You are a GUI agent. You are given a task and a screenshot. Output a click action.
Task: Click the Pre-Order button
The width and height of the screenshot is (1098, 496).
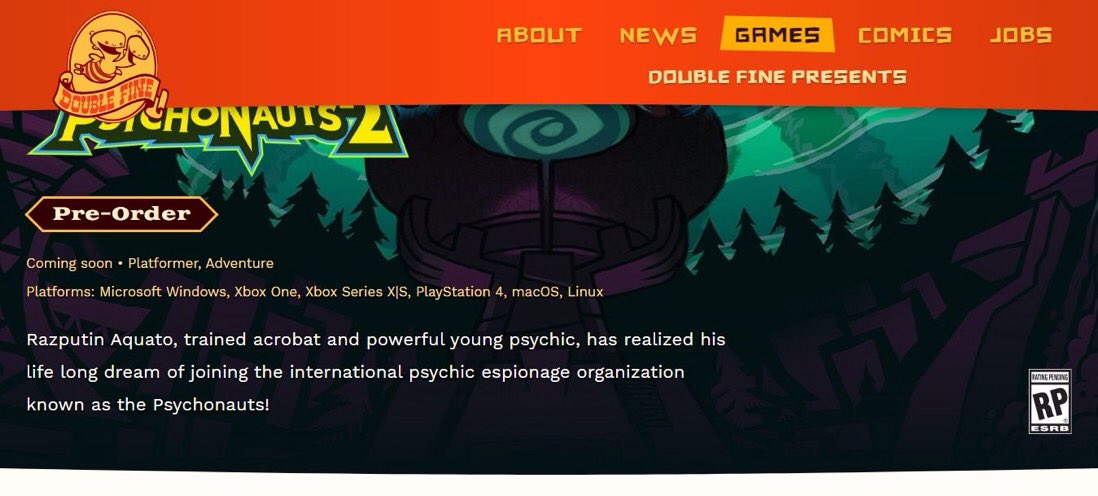122,214
